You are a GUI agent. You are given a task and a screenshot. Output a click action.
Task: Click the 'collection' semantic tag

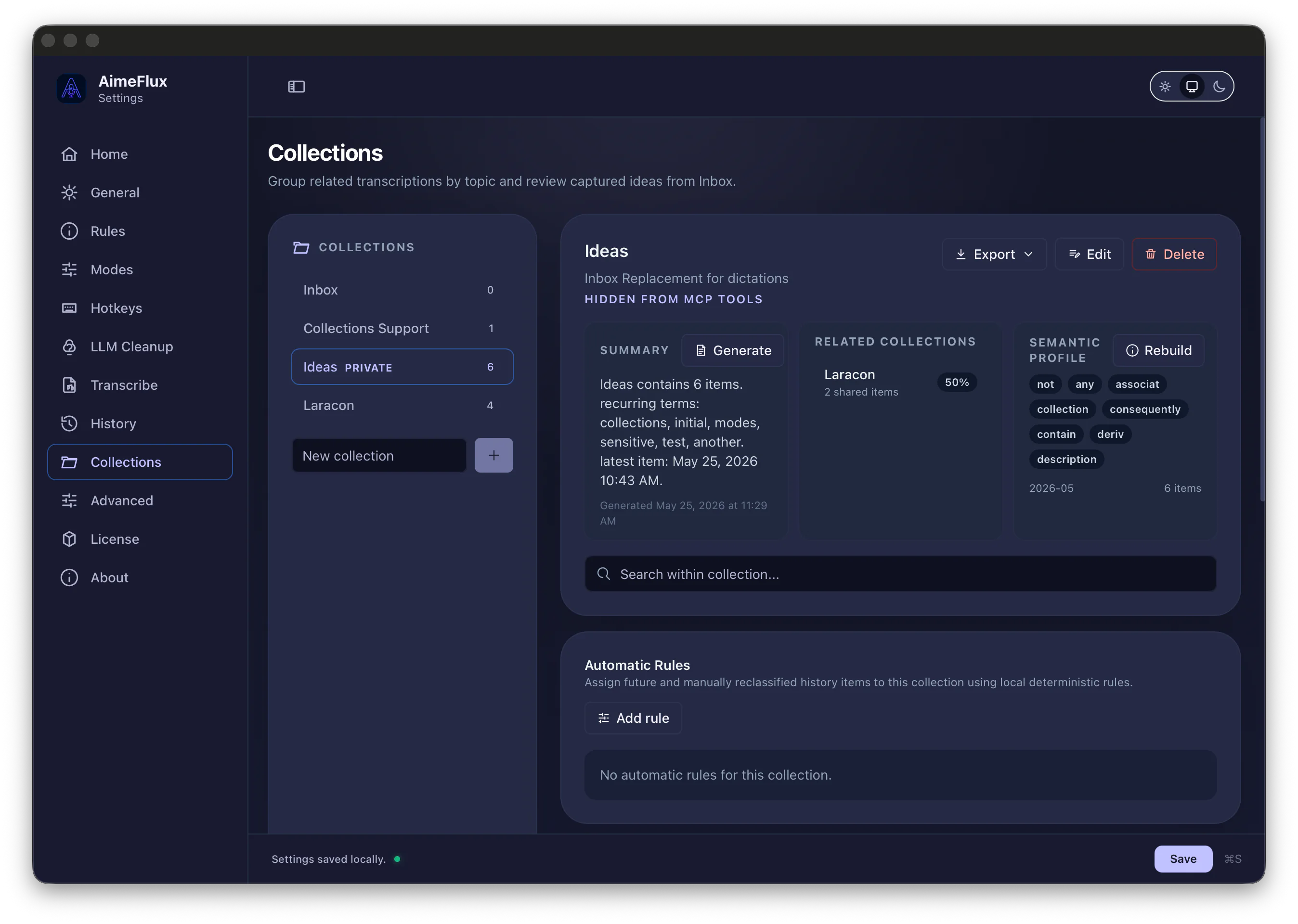click(1062, 409)
